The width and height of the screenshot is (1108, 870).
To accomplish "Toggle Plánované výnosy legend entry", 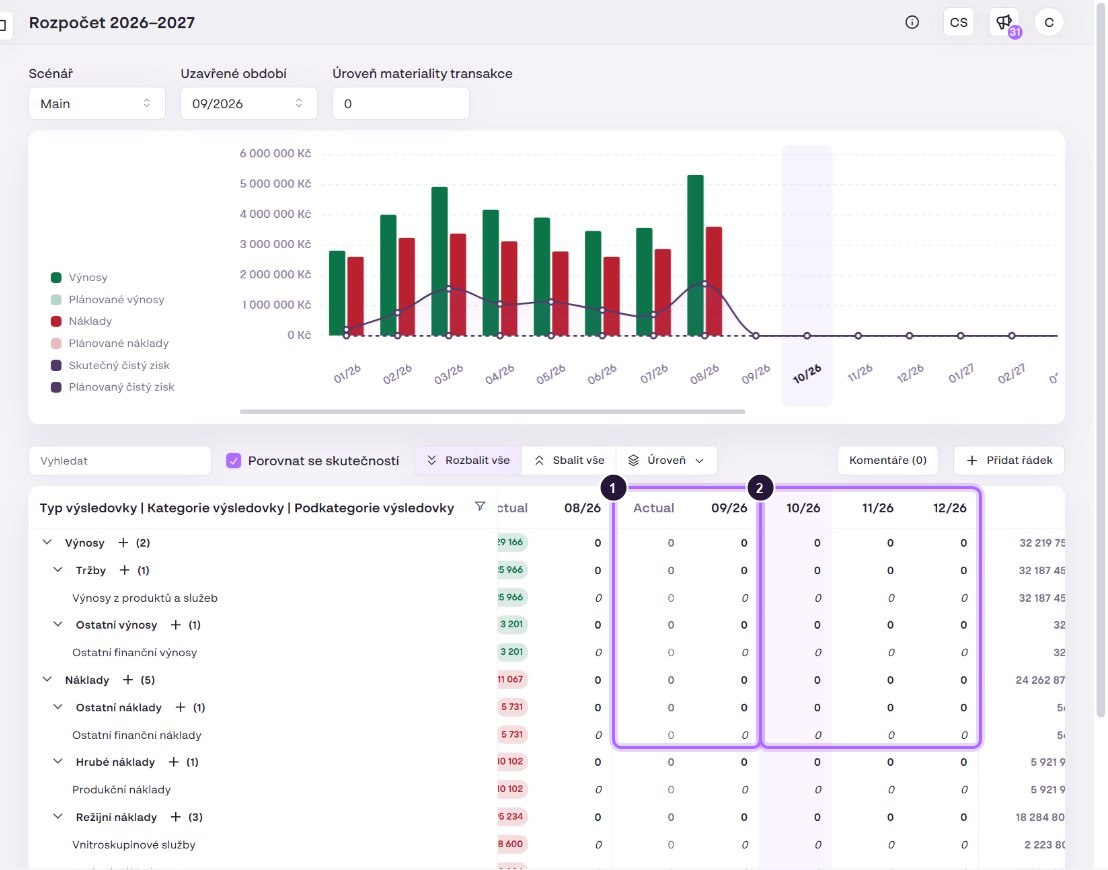I will click(107, 299).
